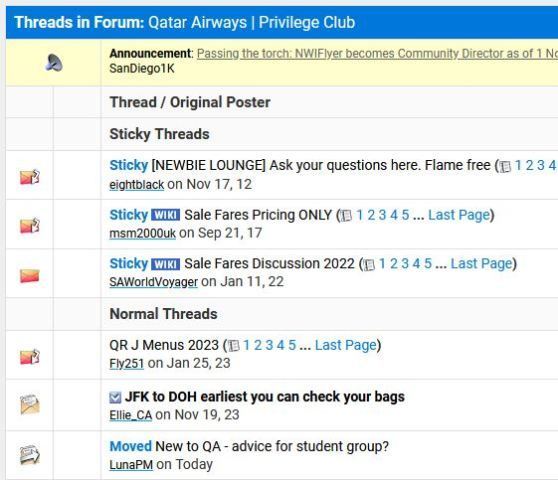This screenshot has width=558, height=480.
Task: Go to page 2 of NEWBIE LOUNGE thread
Action: [x=530, y=165]
